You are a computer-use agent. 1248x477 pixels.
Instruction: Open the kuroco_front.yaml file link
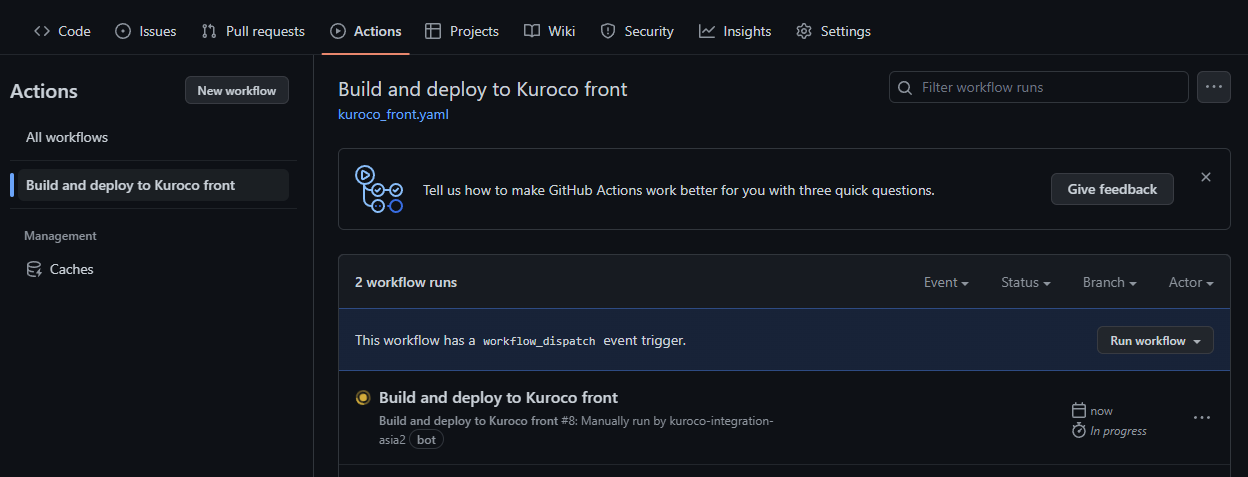(x=393, y=114)
